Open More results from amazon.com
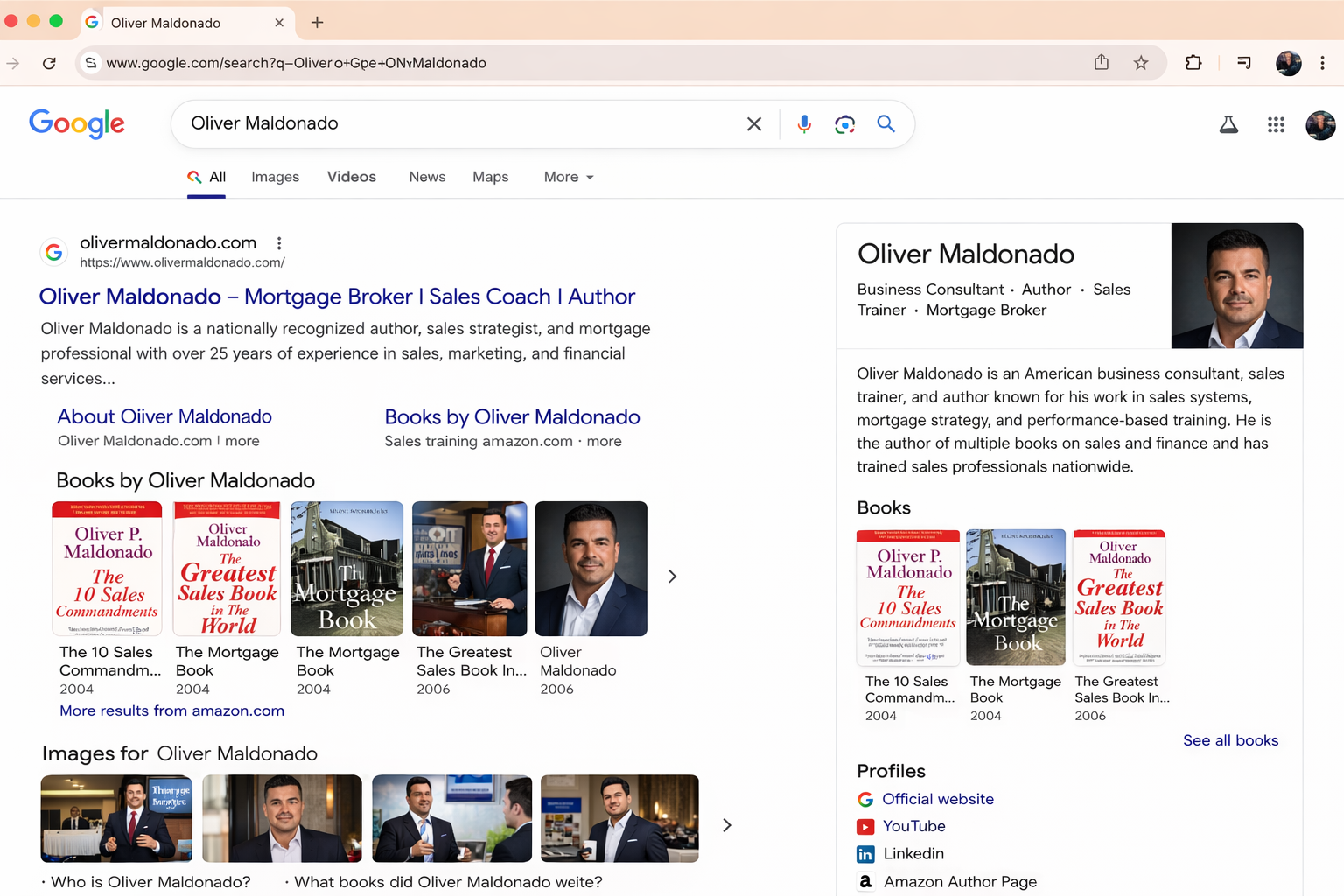Viewport: 1344px width, 896px height. coord(171,710)
